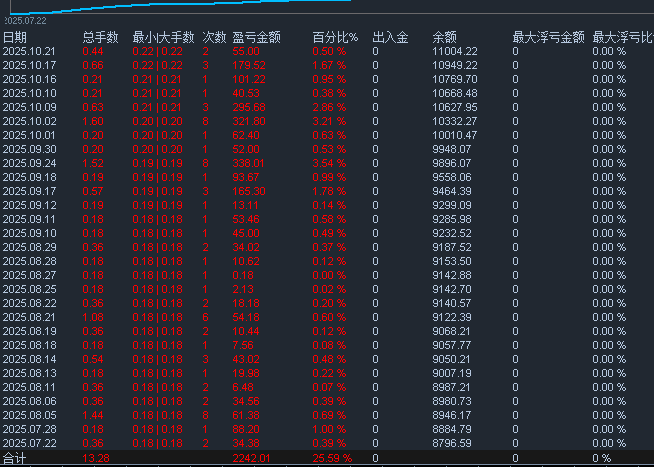
Task: Click the 最大浮亏金额 column header
Action: point(544,37)
